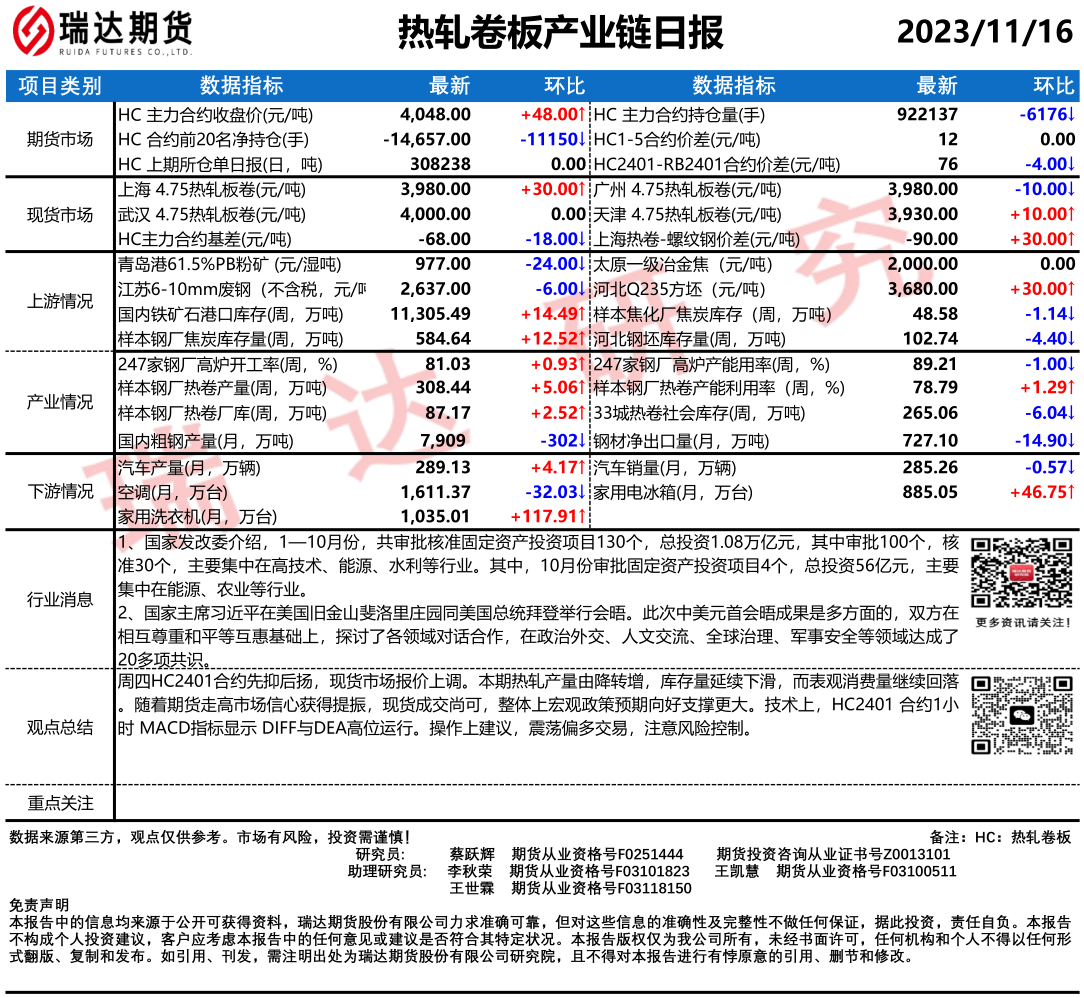Select the 下游情况 category cell
1084x998 pixels.
(x=60, y=491)
